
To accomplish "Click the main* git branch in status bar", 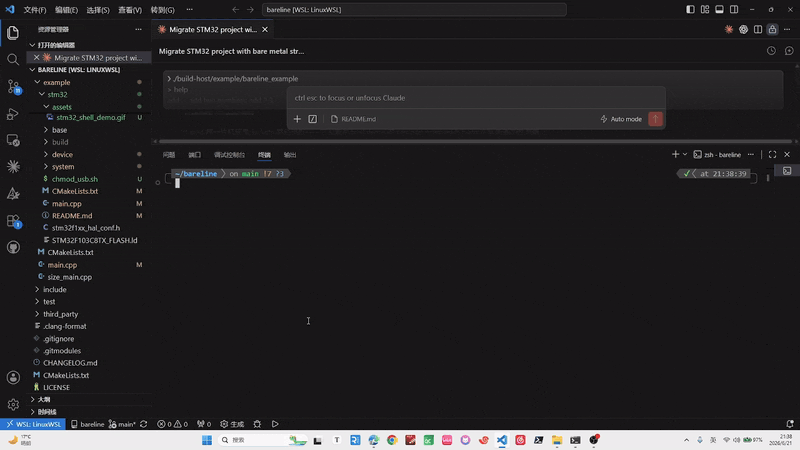I will [x=122, y=424].
